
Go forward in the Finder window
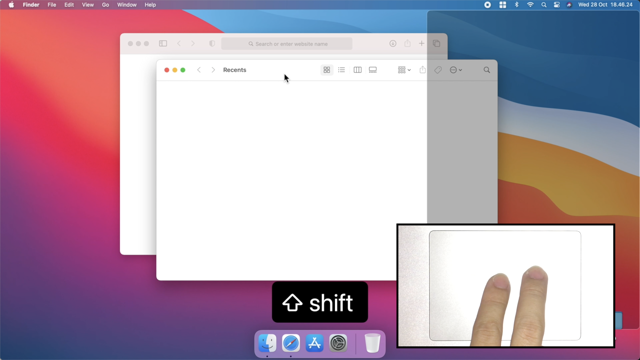coord(213,70)
